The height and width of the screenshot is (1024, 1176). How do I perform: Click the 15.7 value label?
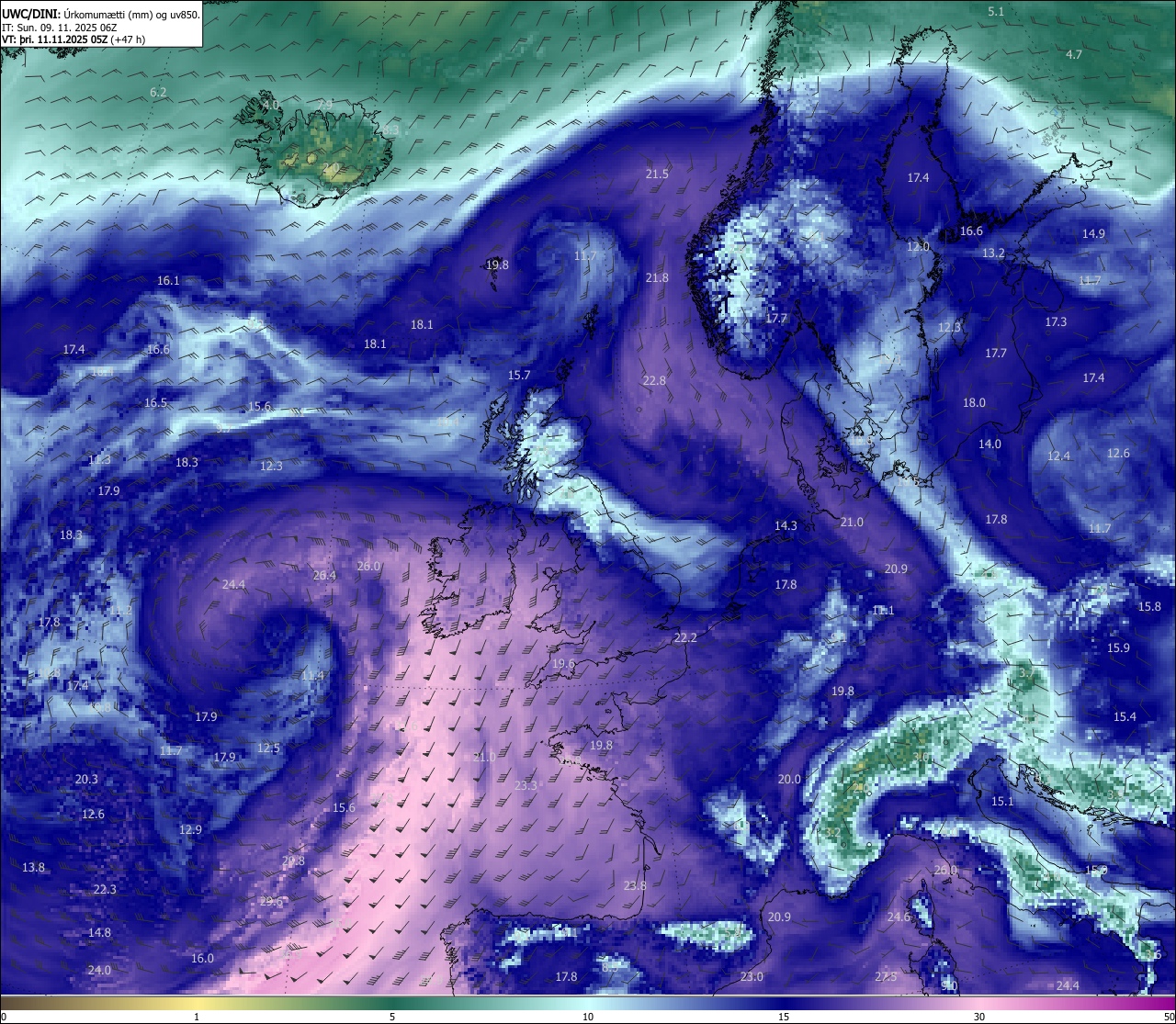tap(519, 375)
